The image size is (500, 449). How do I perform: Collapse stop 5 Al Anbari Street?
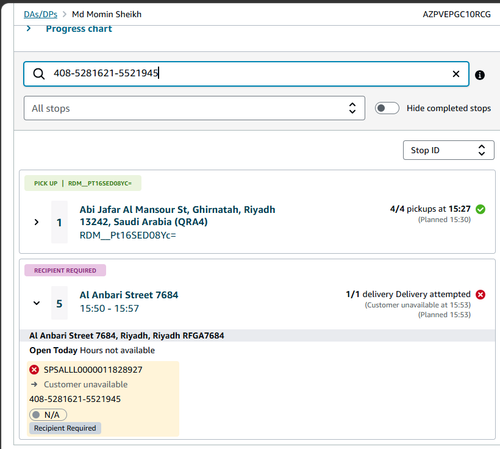coord(36,303)
